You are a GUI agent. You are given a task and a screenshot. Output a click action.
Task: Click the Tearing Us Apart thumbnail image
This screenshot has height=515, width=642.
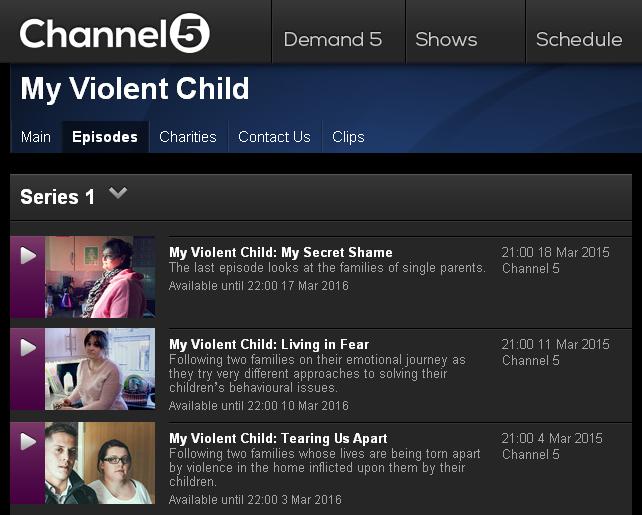100,463
